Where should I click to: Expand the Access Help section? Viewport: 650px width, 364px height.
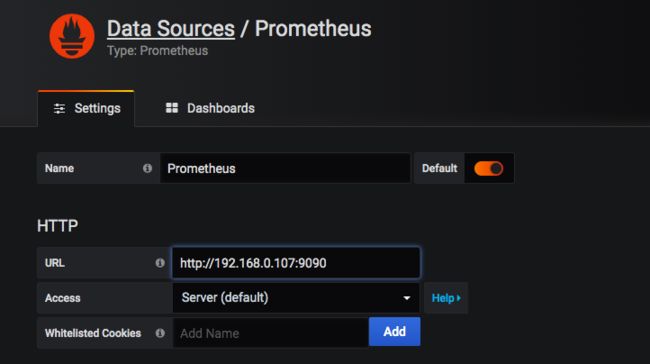tap(446, 298)
